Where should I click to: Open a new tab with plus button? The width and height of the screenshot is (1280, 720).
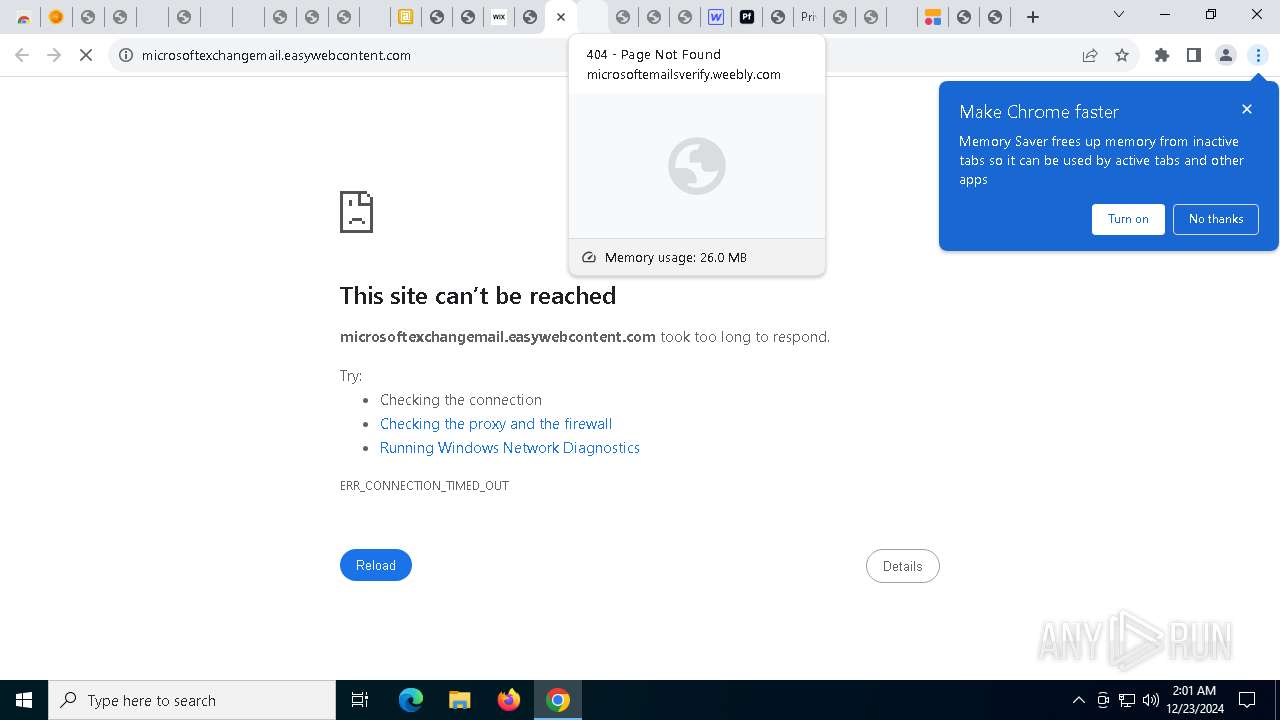pos(1033,17)
